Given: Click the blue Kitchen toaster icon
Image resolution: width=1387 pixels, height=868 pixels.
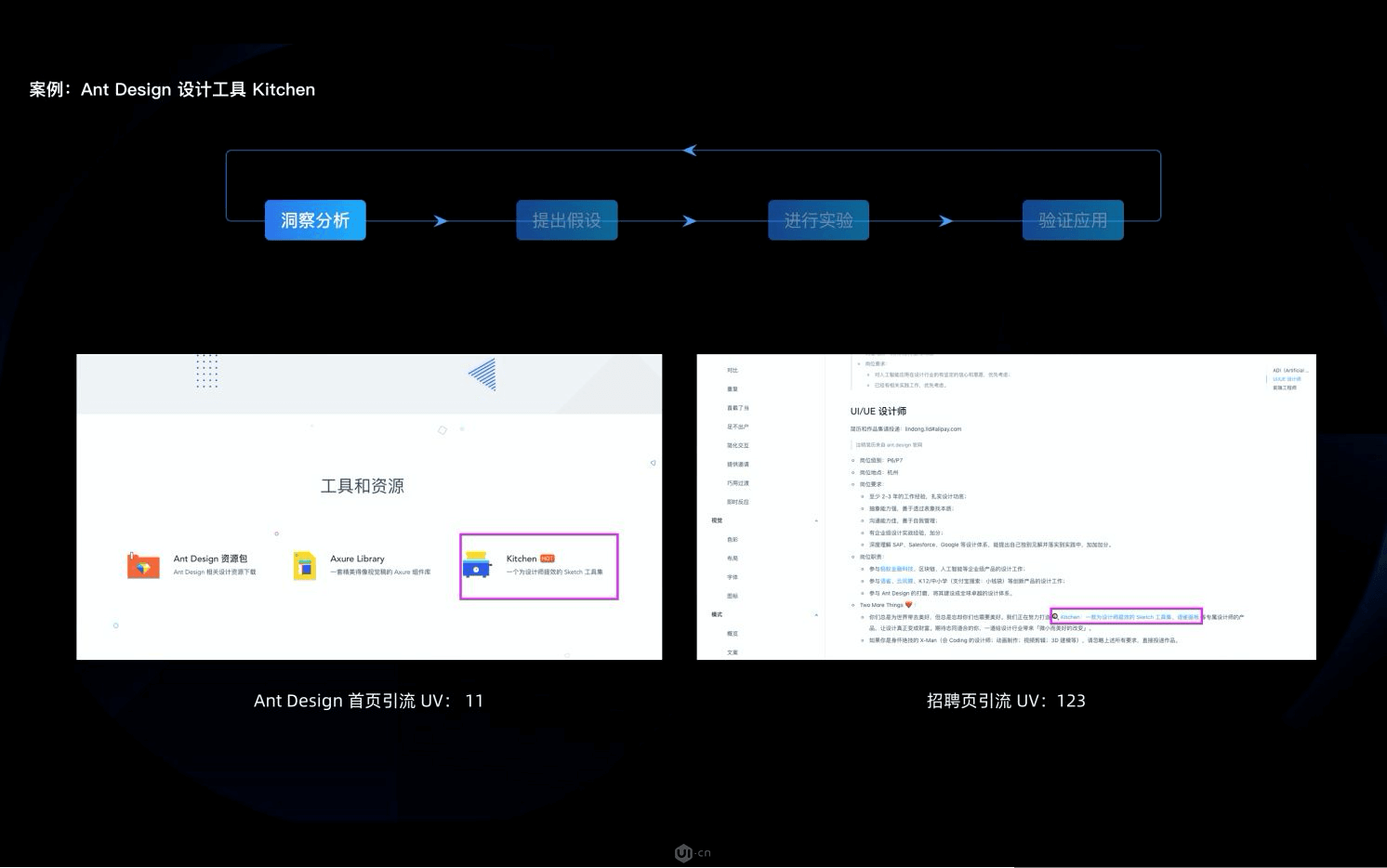Looking at the screenshot, I should click(476, 564).
